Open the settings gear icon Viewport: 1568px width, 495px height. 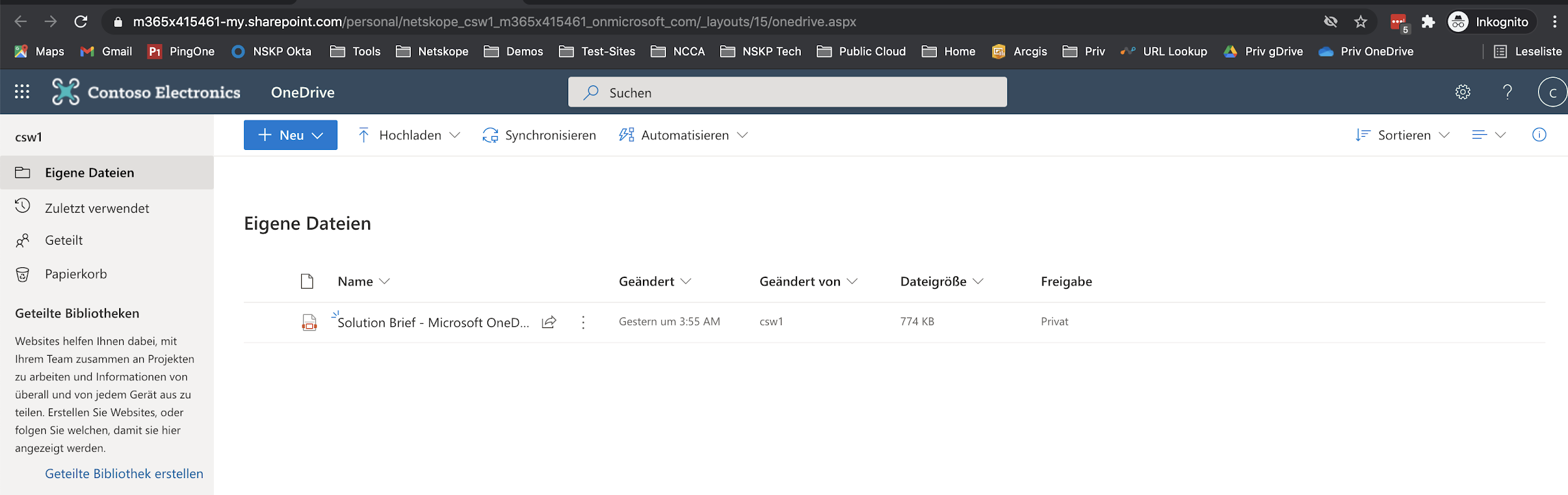[1463, 92]
